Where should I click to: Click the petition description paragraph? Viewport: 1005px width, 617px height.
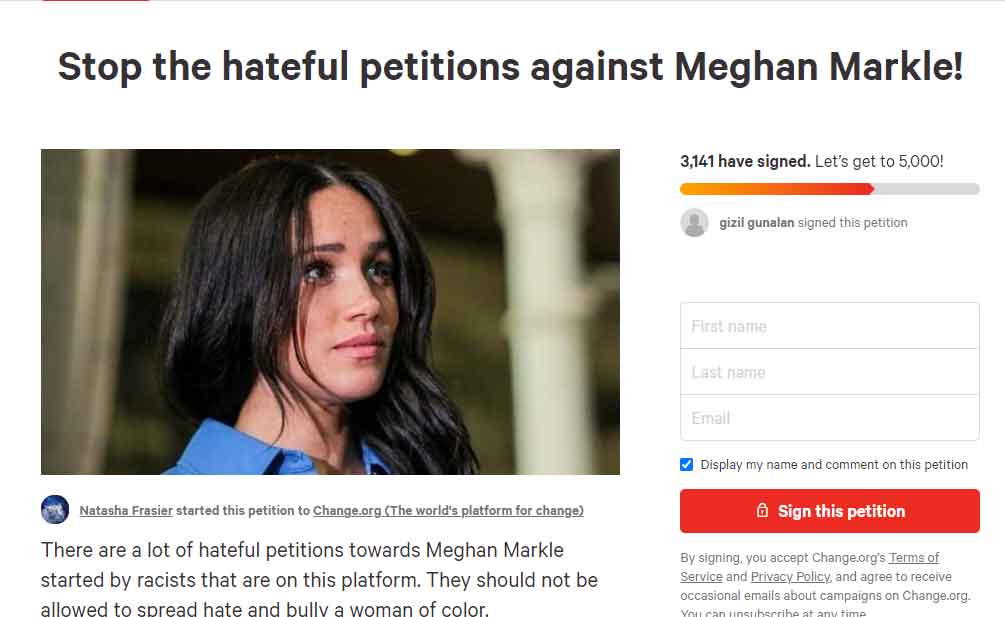[318, 579]
